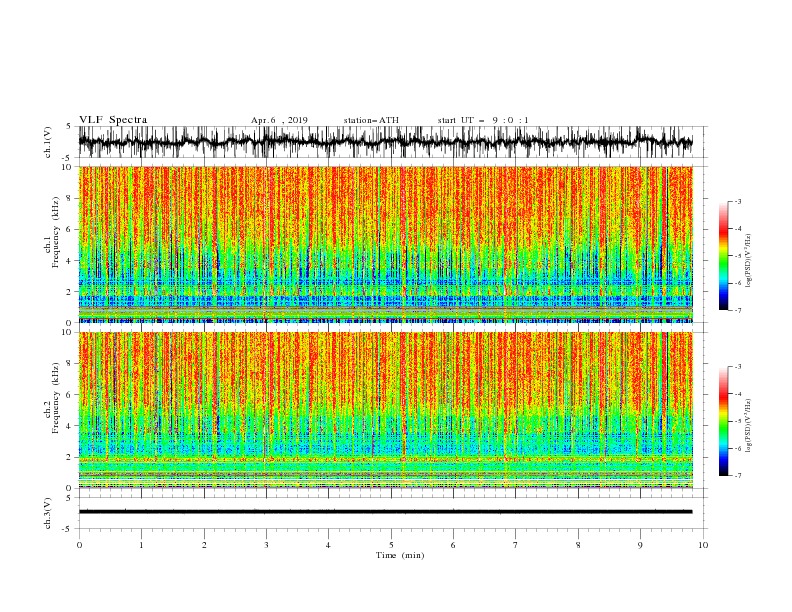Click the time axis tick label "2"

(204, 545)
